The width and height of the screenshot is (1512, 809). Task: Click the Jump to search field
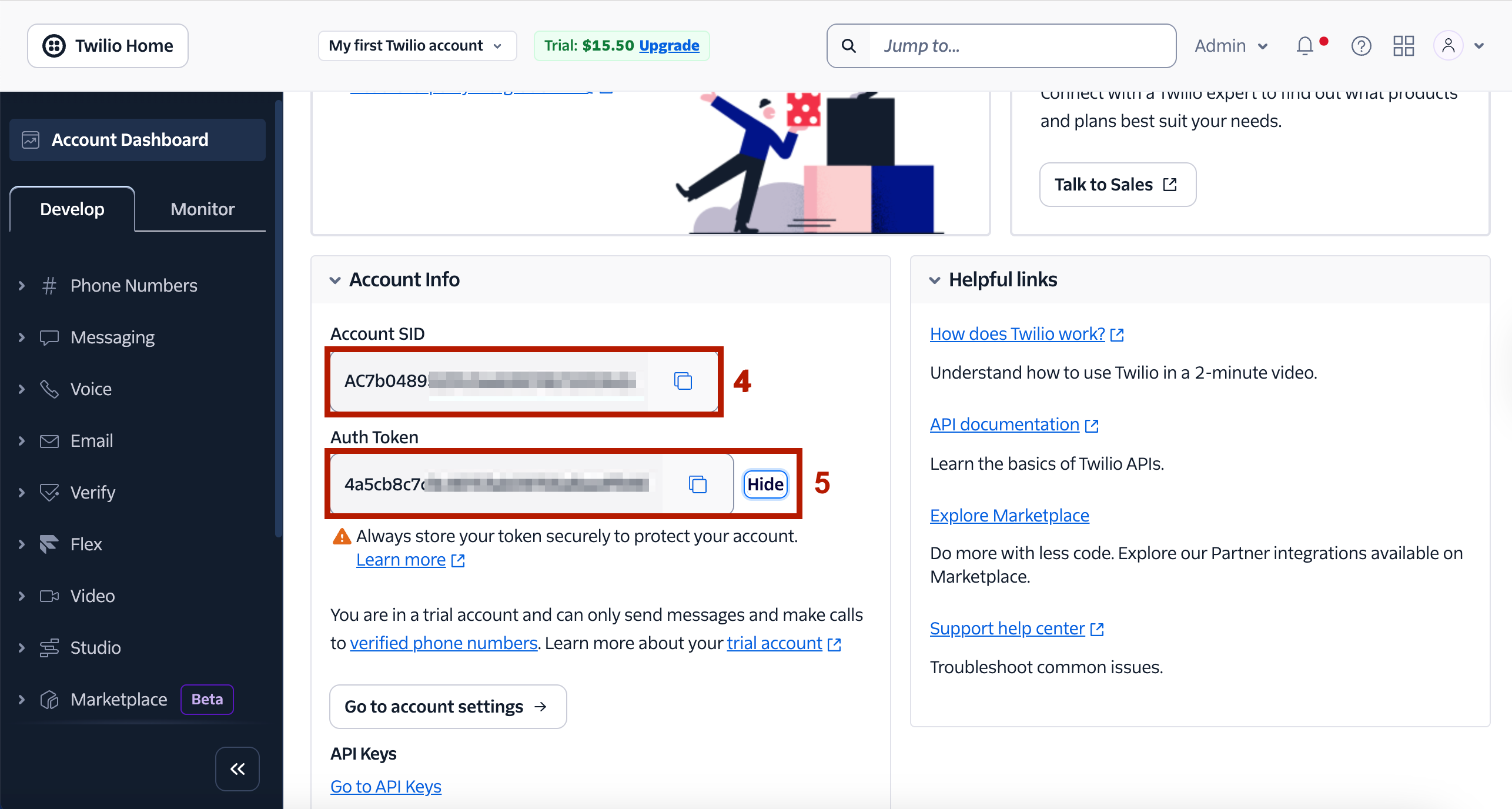pyautogui.click(x=1022, y=46)
